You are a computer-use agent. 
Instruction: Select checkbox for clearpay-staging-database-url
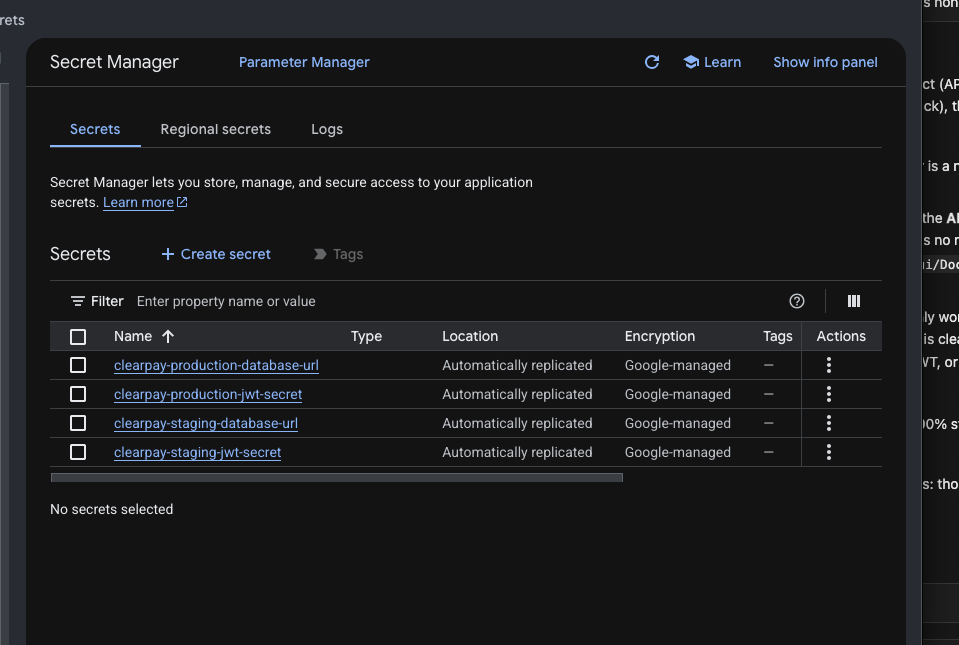[x=78, y=423]
